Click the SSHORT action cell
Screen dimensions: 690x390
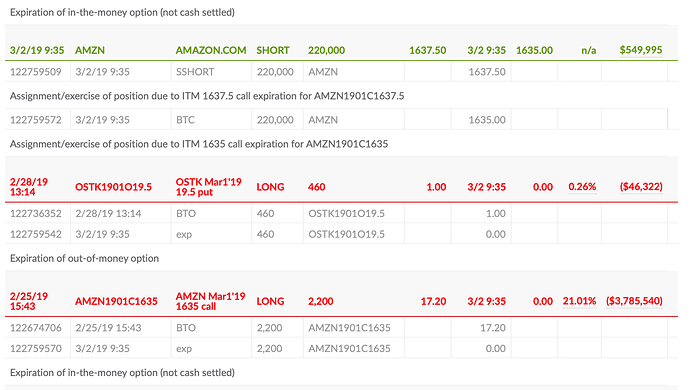pyautogui.click(x=195, y=72)
